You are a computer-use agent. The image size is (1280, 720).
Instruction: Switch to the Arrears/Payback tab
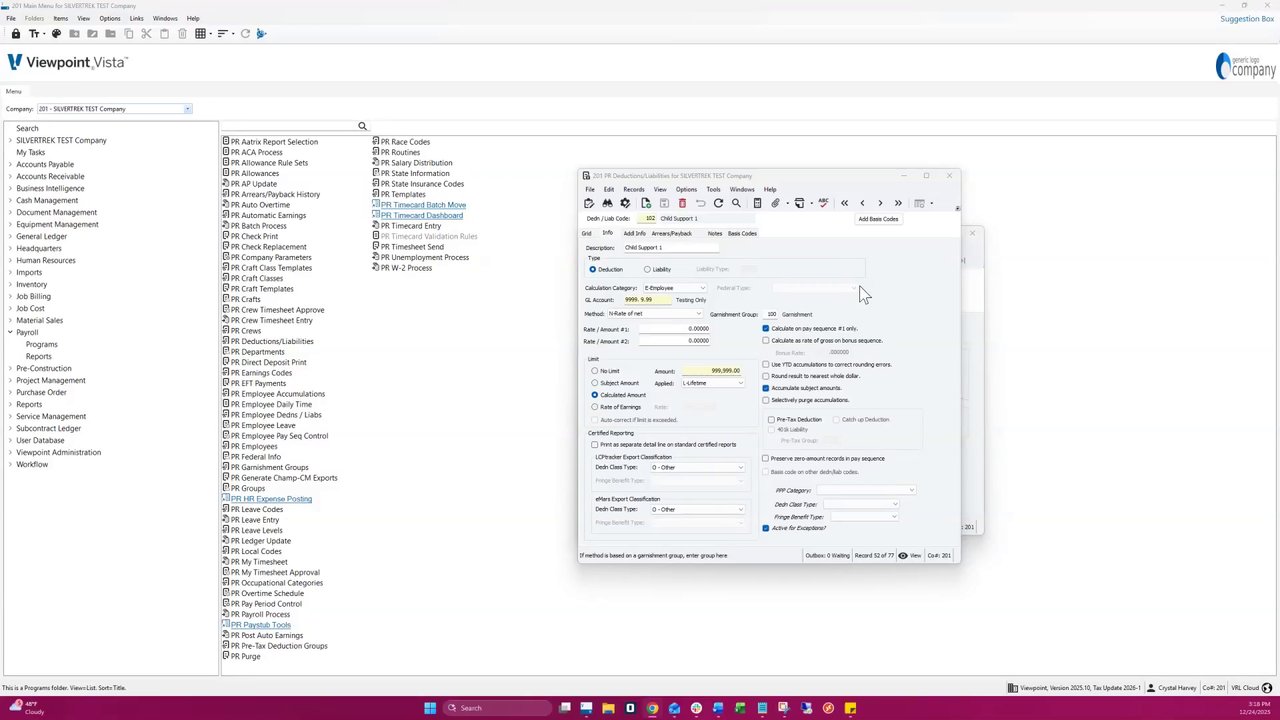pos(671,234)
